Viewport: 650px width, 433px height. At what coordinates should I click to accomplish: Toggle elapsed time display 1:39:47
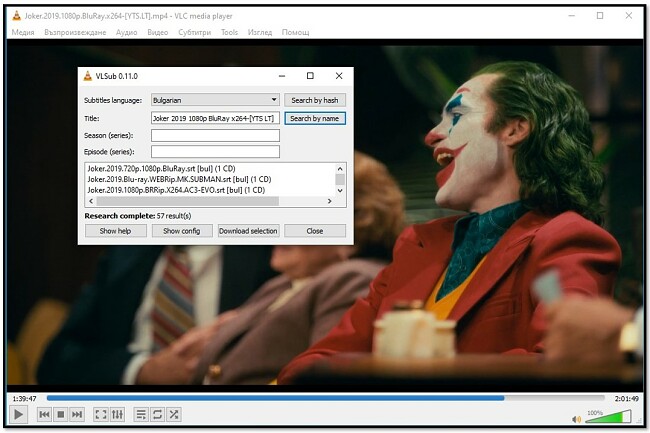click(x=24, y=399)
